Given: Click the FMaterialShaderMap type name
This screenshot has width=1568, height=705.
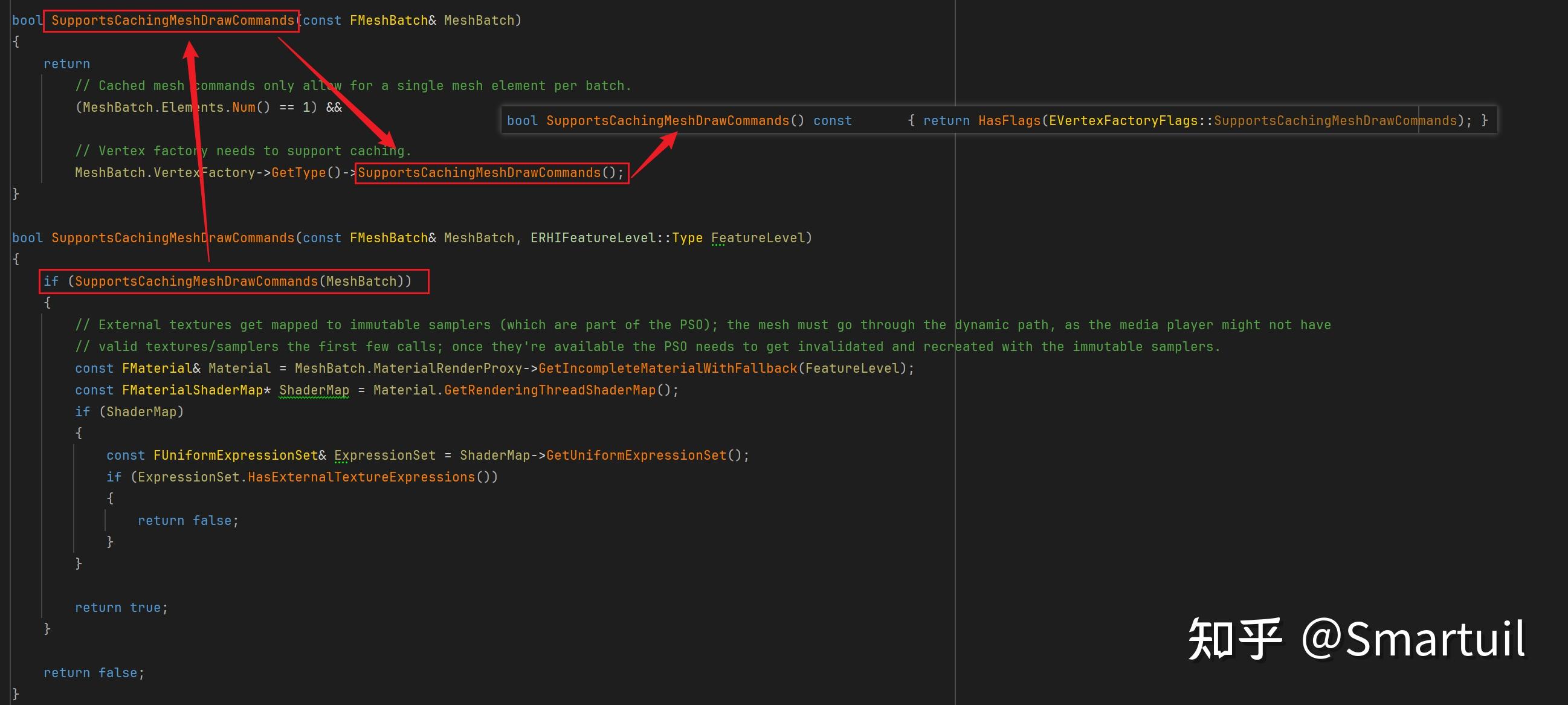Looking at the screenshot, I should [192, 390].
